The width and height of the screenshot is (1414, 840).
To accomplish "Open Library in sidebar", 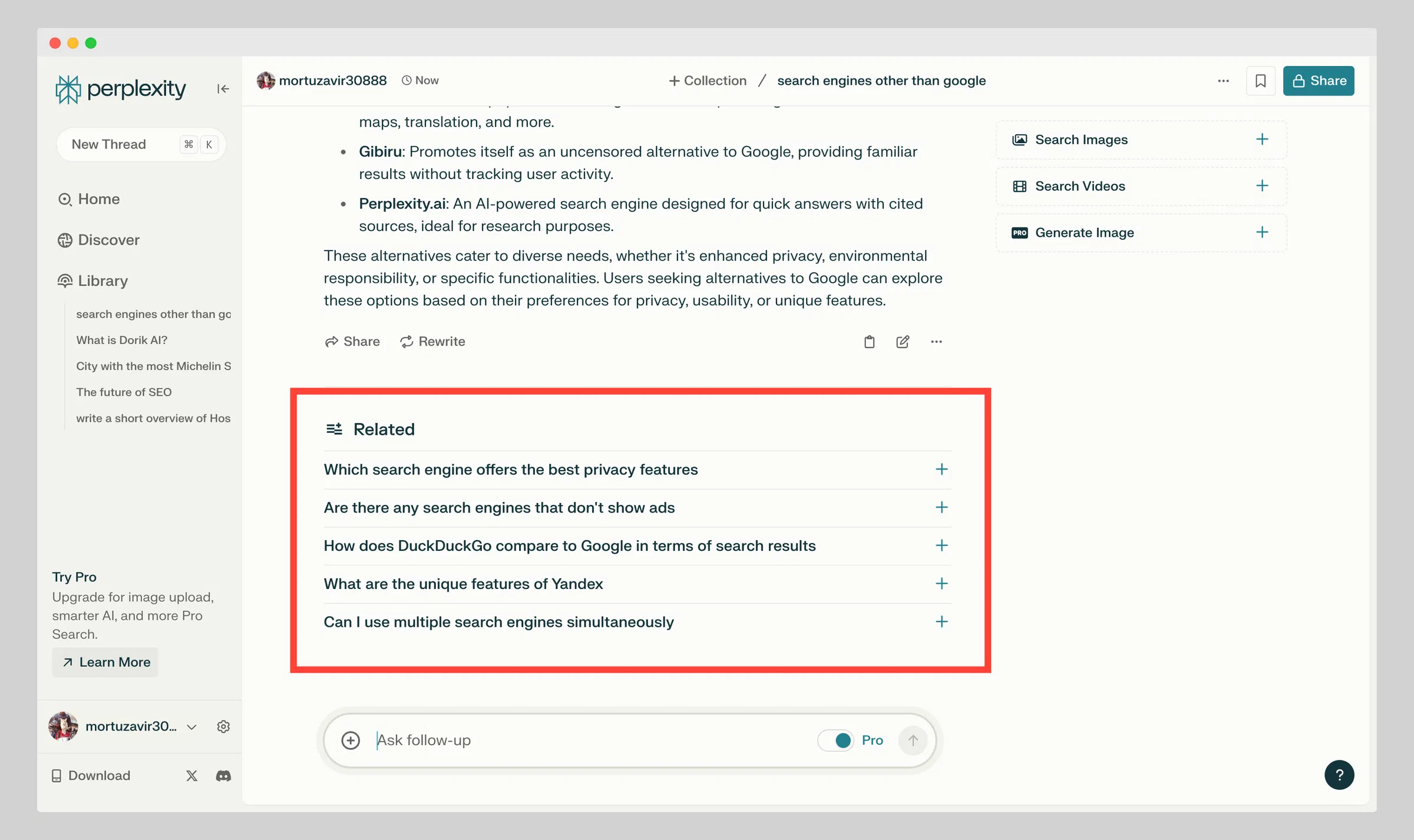I will (103, 281).
